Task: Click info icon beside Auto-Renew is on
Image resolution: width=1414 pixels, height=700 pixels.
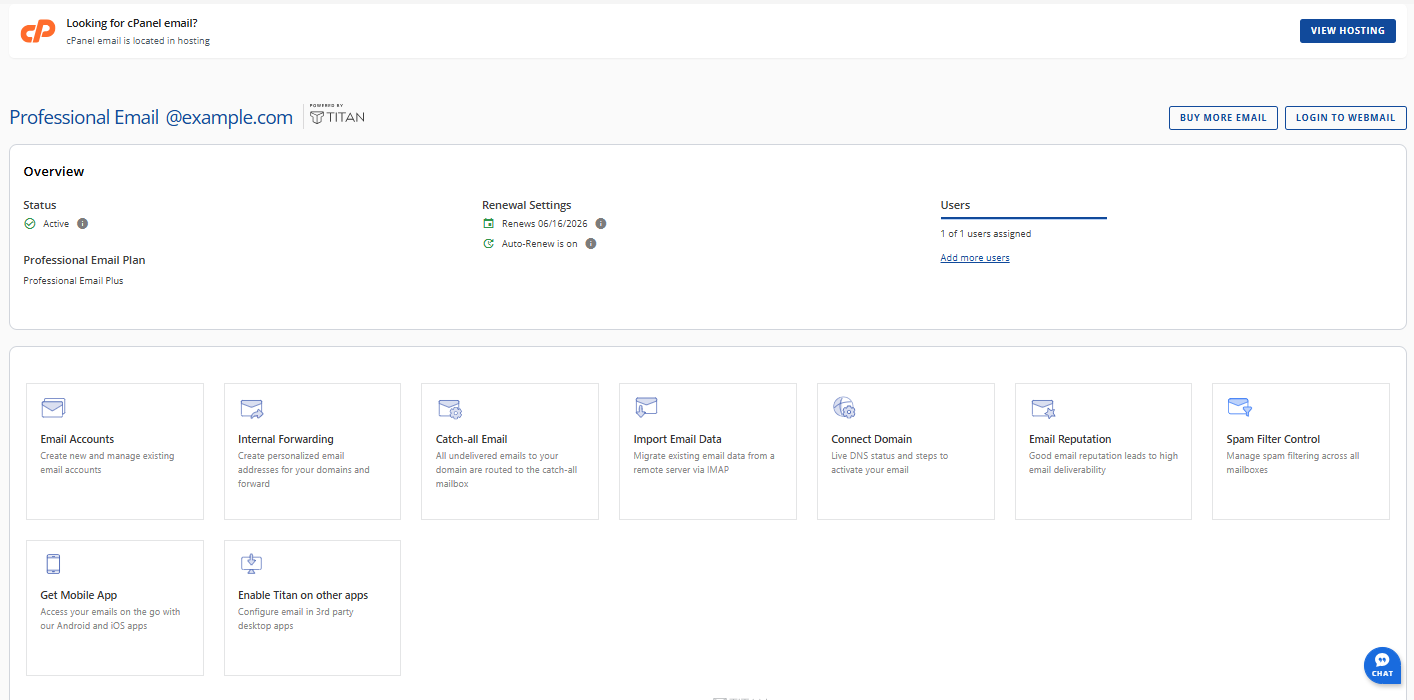Action: pyautogui.click(x=591, y=243)
